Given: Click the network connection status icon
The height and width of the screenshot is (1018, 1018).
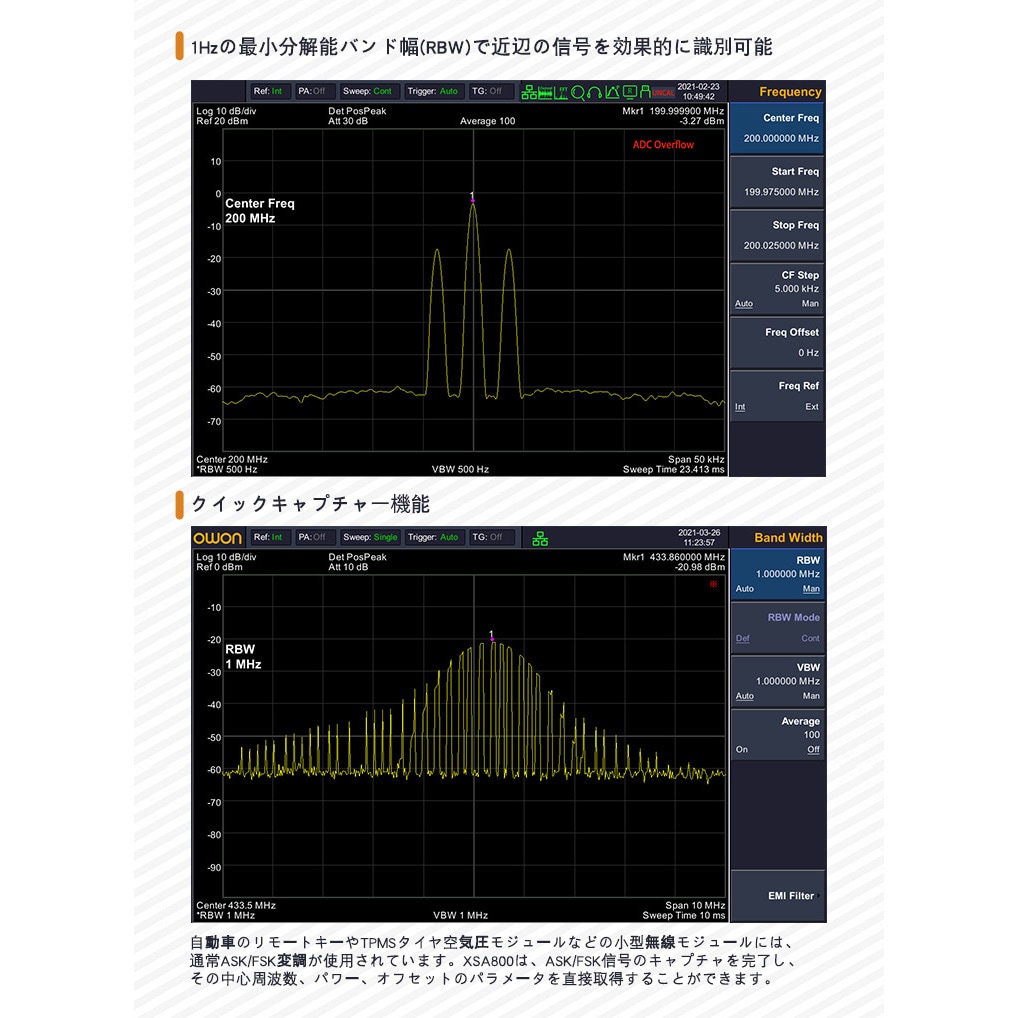Looking at the screenshot, I should click(x=530, y=92).
